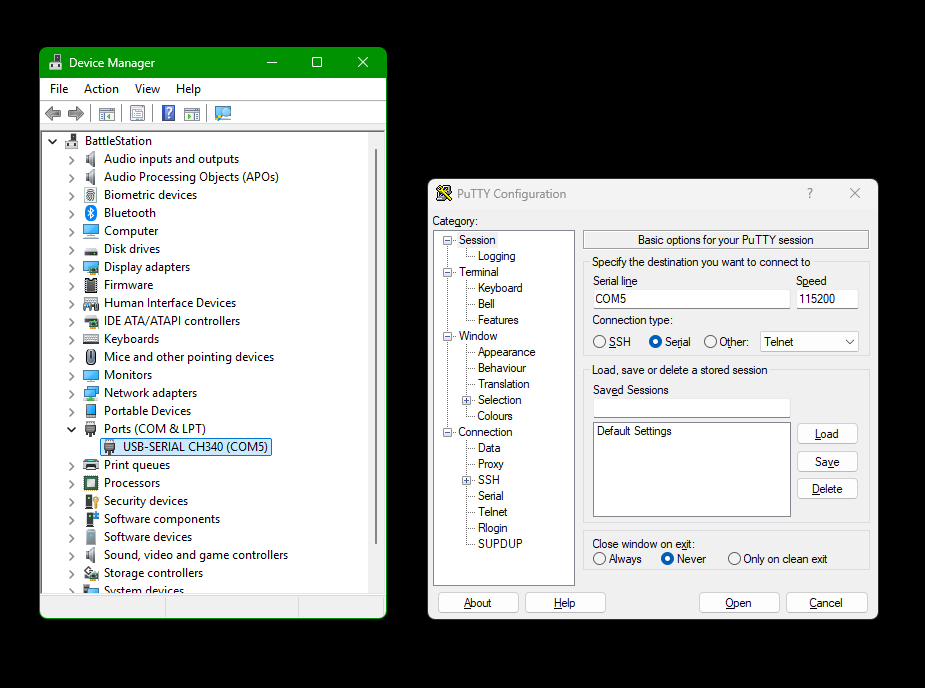Open the Help menu in Device Manager
The image size is (925, 688).
188,89
